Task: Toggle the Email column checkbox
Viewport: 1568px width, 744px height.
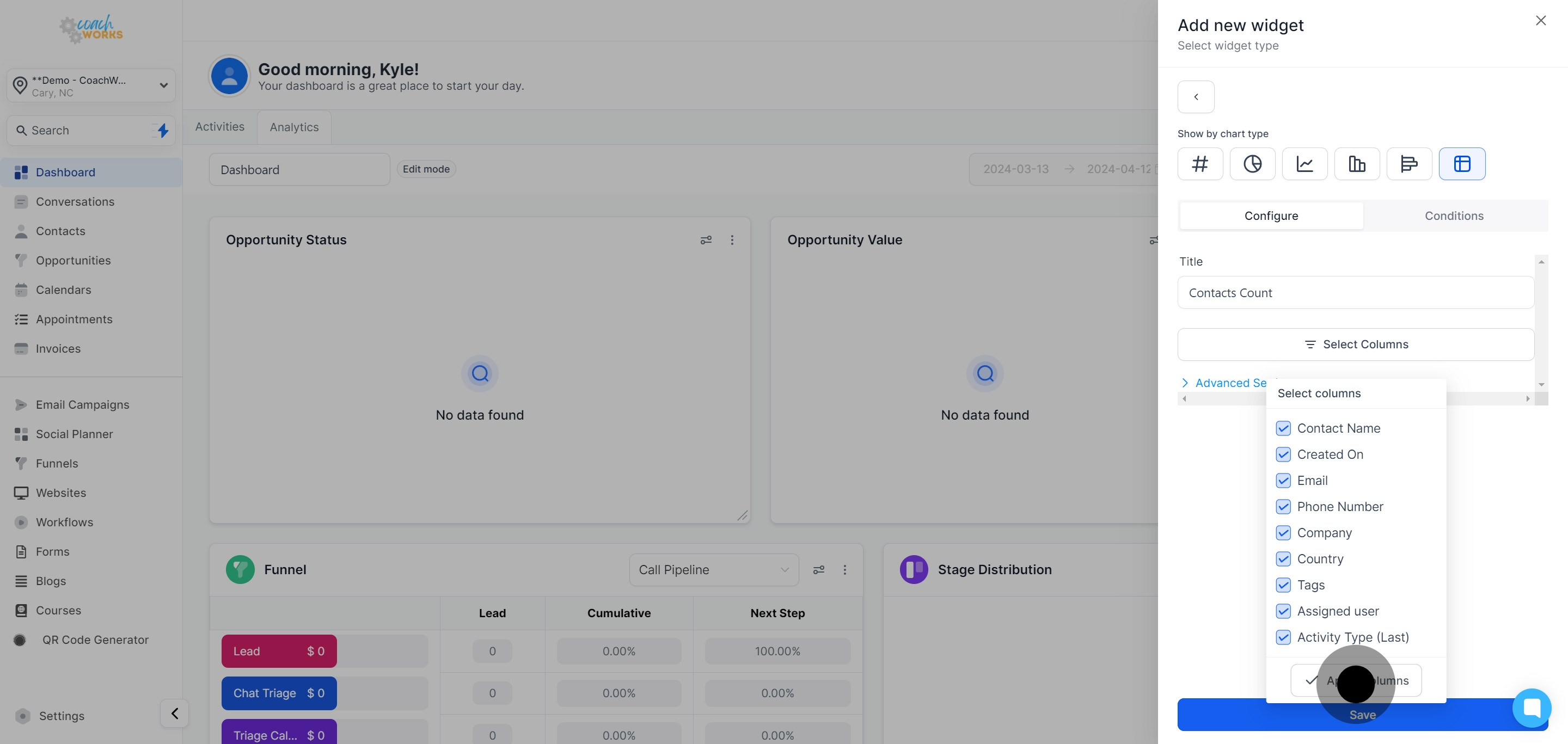Action: pyautogui.click(x=1283, y=481)
